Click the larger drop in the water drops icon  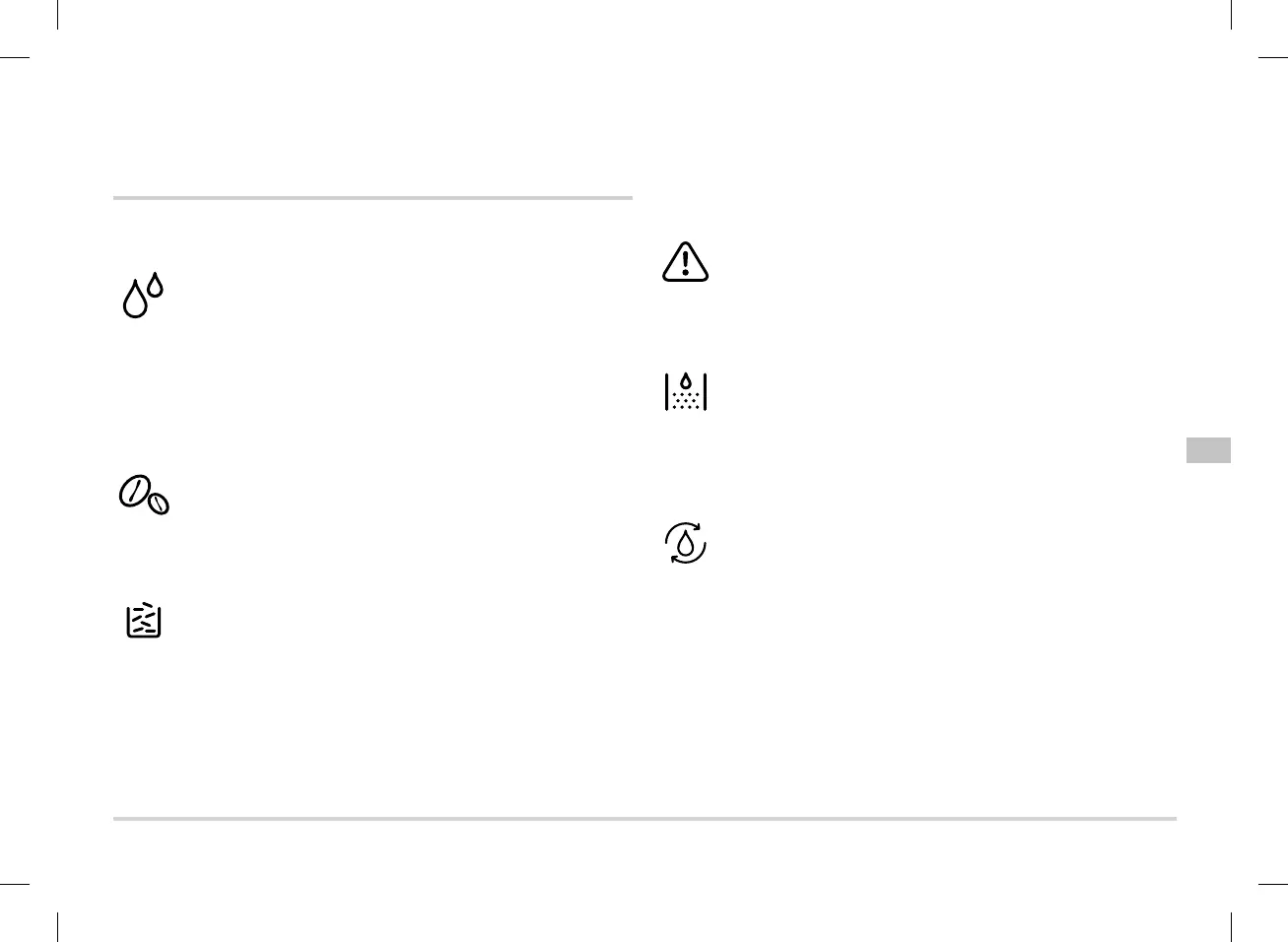(135, 301)
